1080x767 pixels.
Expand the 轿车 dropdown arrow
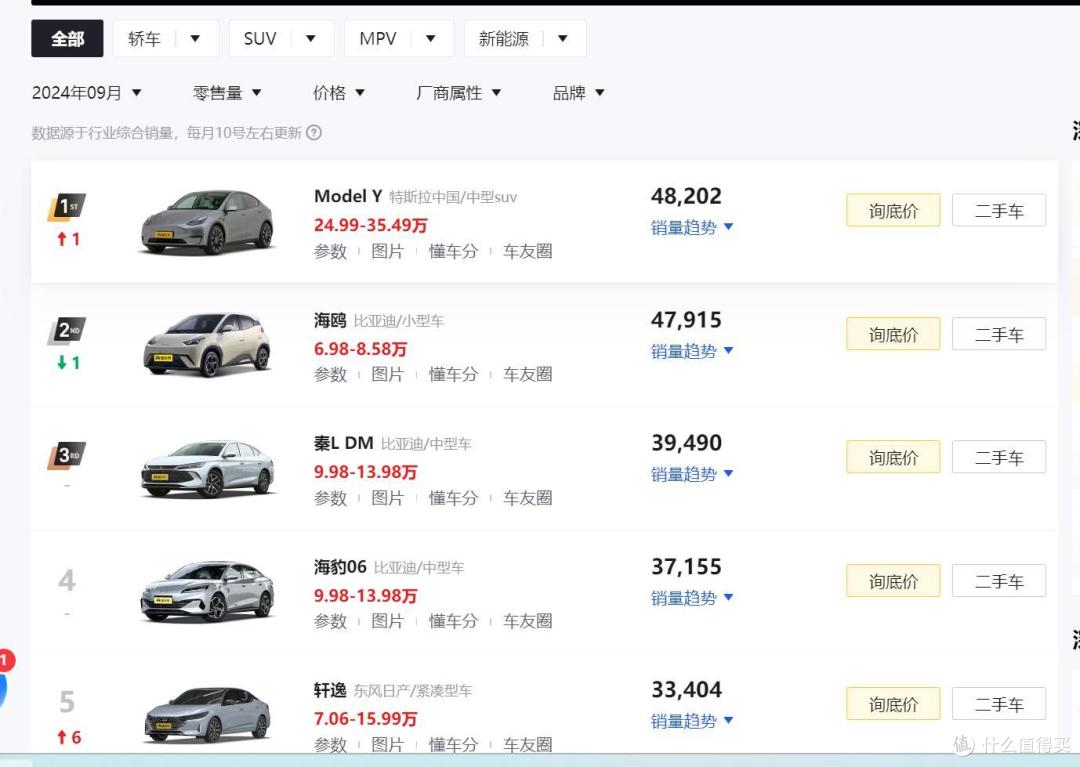click(x=195, y=39)
